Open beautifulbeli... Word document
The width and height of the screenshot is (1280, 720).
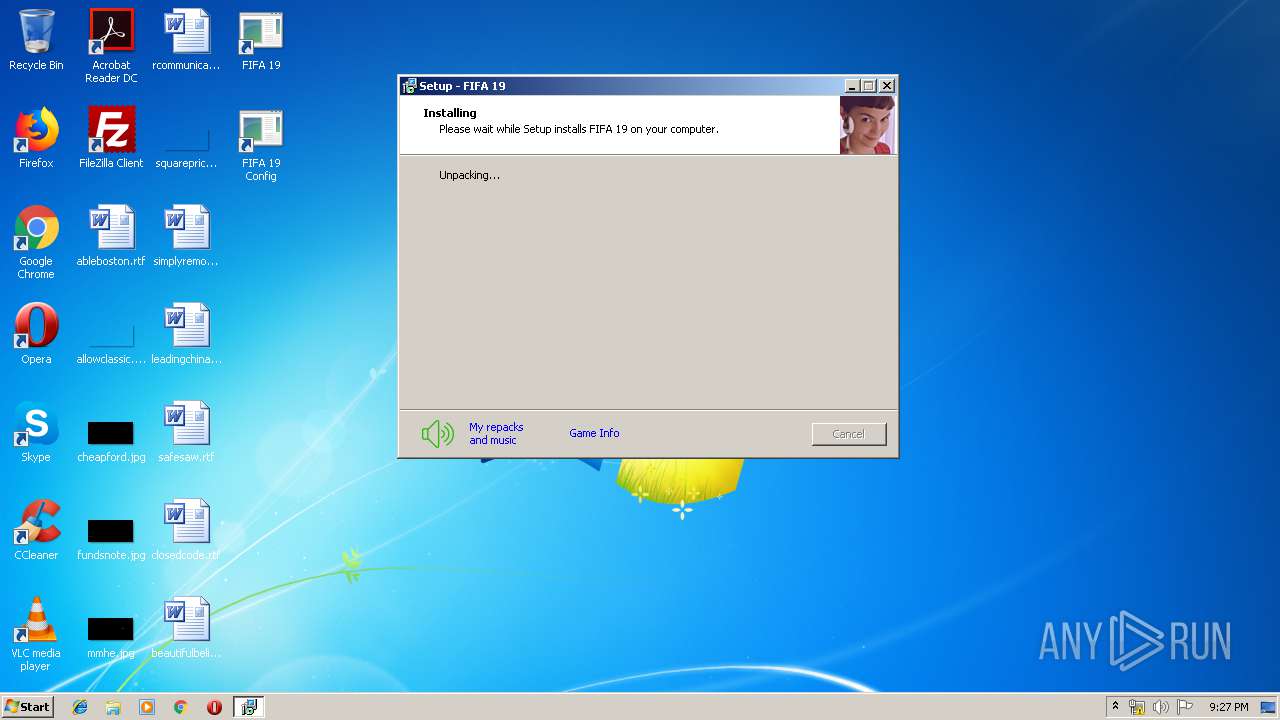point(186,629)
